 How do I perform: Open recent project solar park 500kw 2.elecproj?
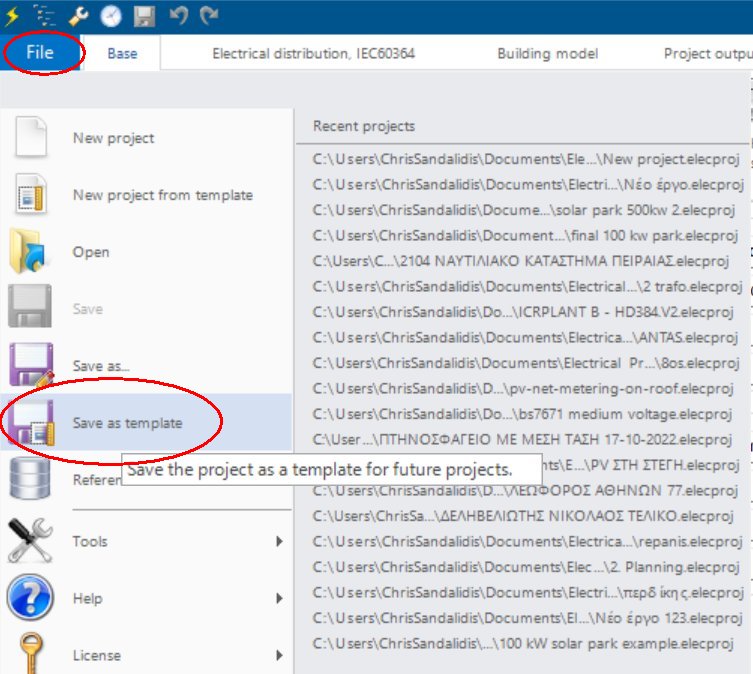[x=523, y=210]
